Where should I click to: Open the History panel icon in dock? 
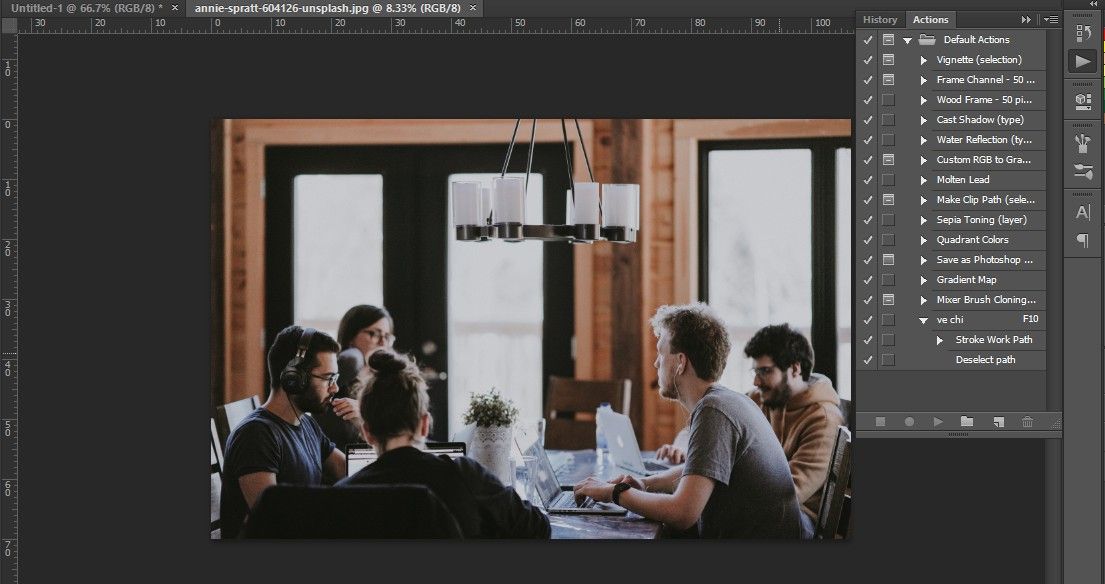1082,34
